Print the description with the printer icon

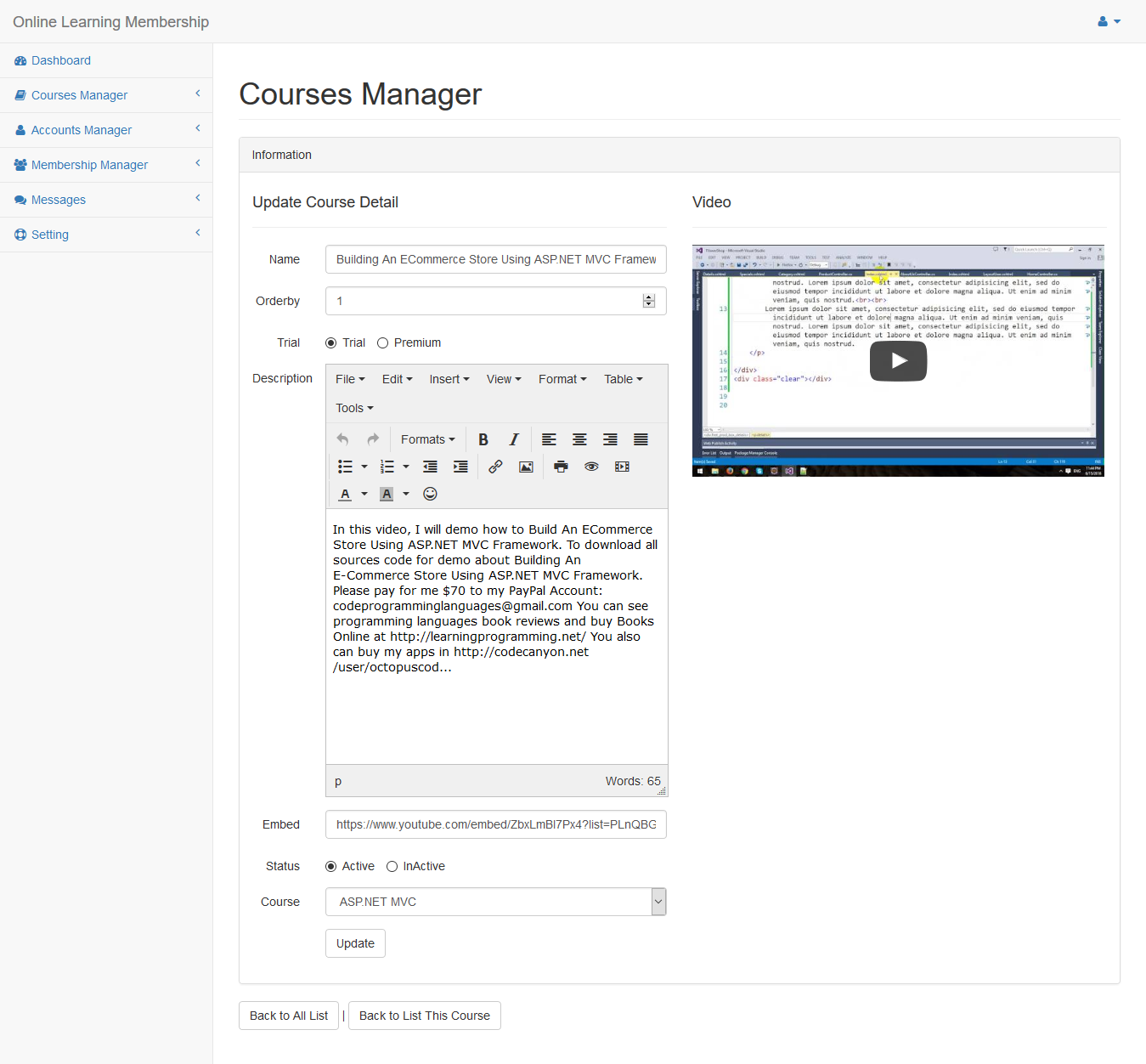click(x=561, y=467)
